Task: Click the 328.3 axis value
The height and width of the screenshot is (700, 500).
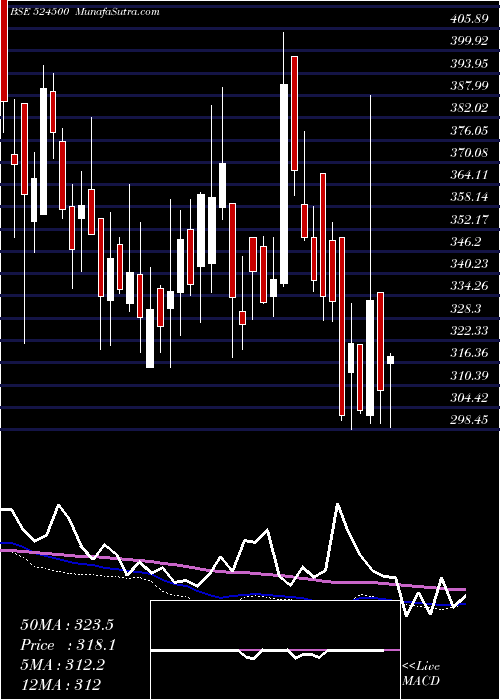Action: tap(466, 308)
